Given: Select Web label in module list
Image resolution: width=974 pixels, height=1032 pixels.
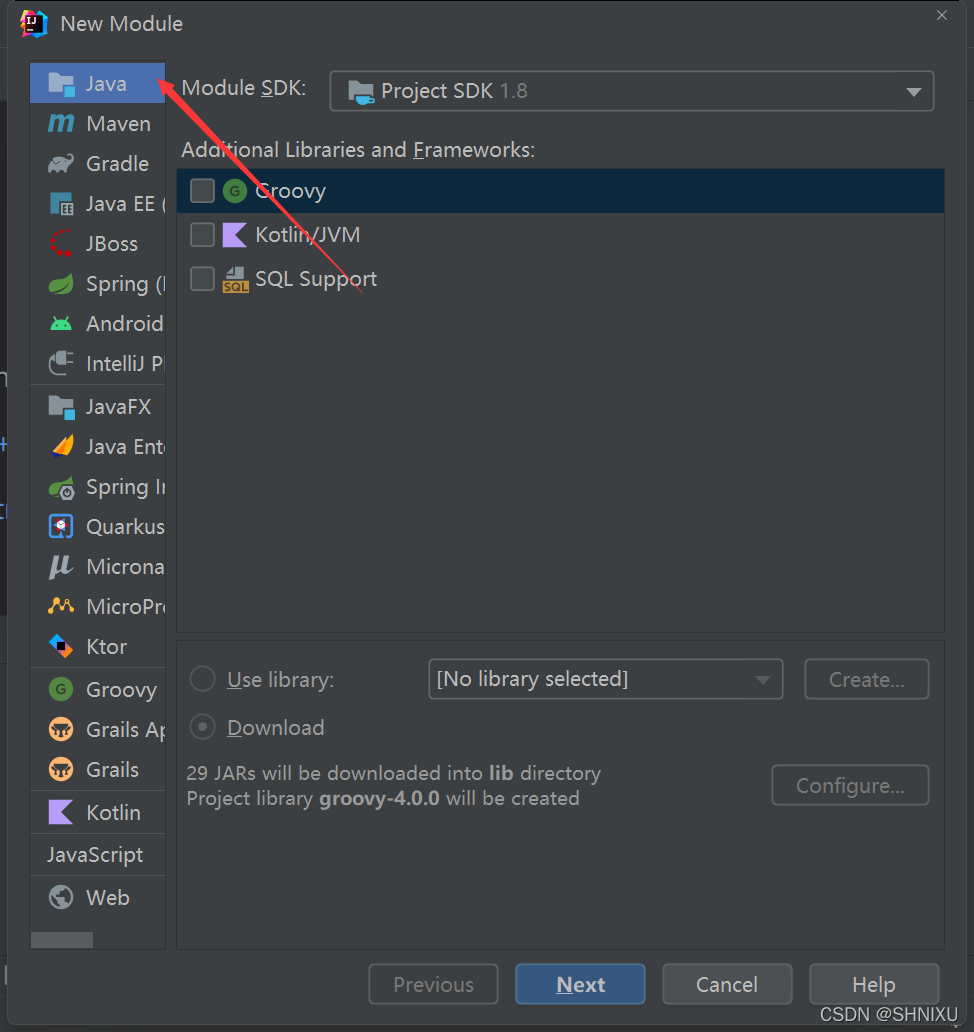Looking at the screenshot, I should point(108,897).
